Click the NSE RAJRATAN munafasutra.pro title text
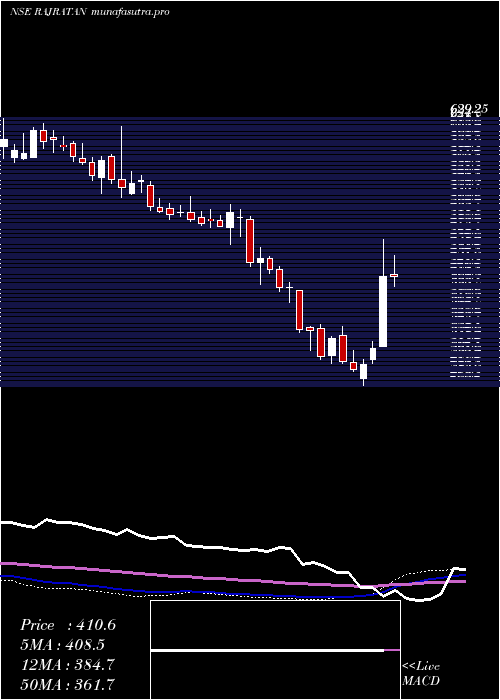This screenshot has width=500, height=700. pyautogui.click(x=89, y=12)
